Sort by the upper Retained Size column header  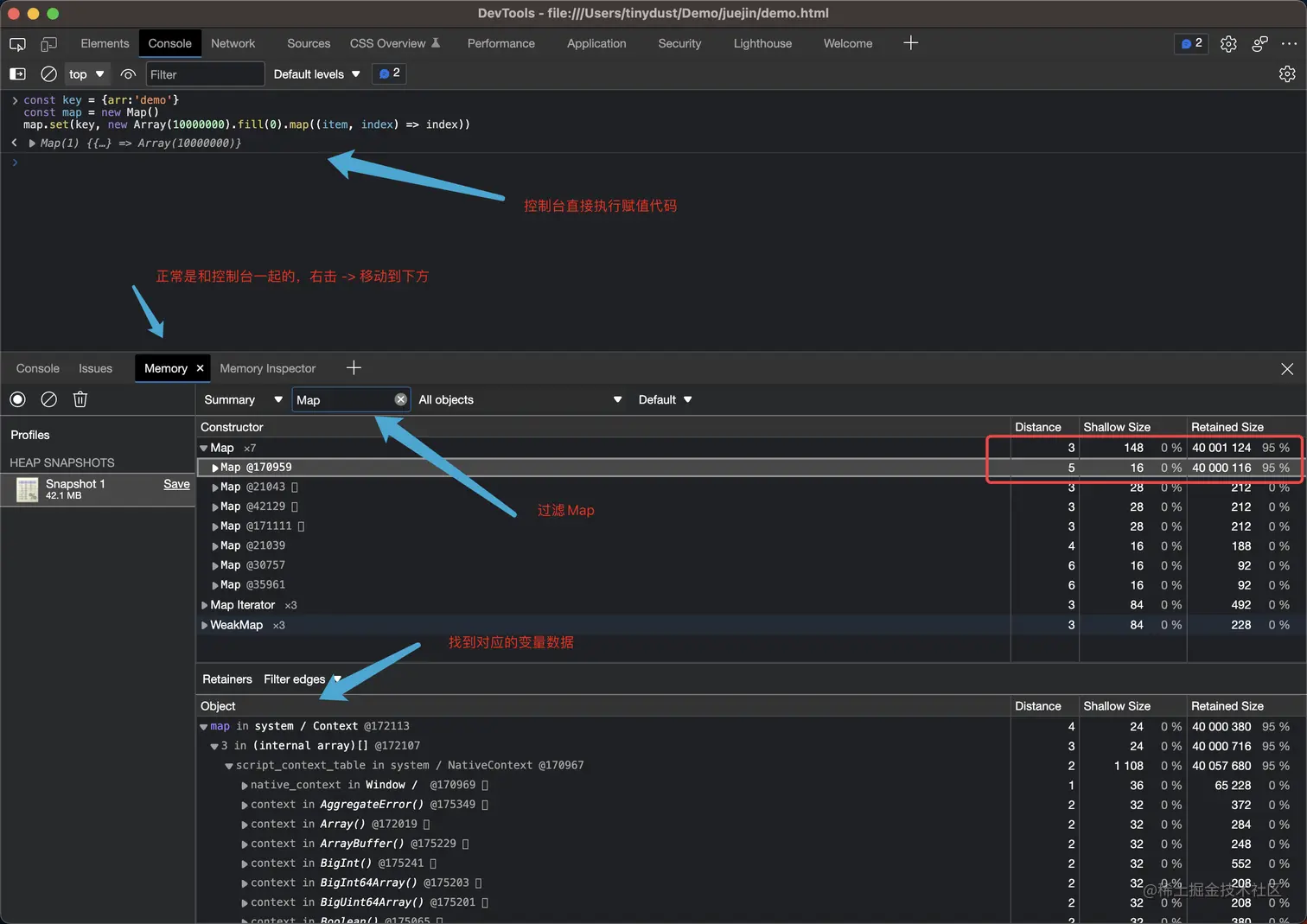click(x=1246, y=427)
